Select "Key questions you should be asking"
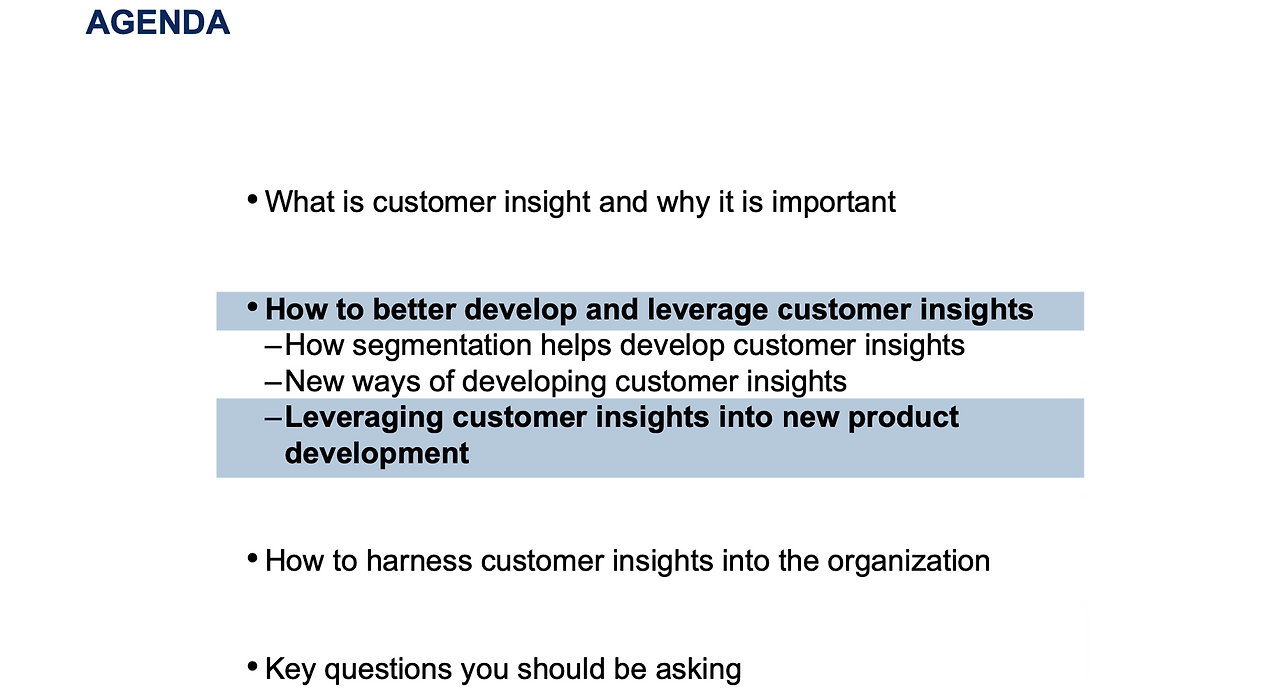 (x=503, y=669)
